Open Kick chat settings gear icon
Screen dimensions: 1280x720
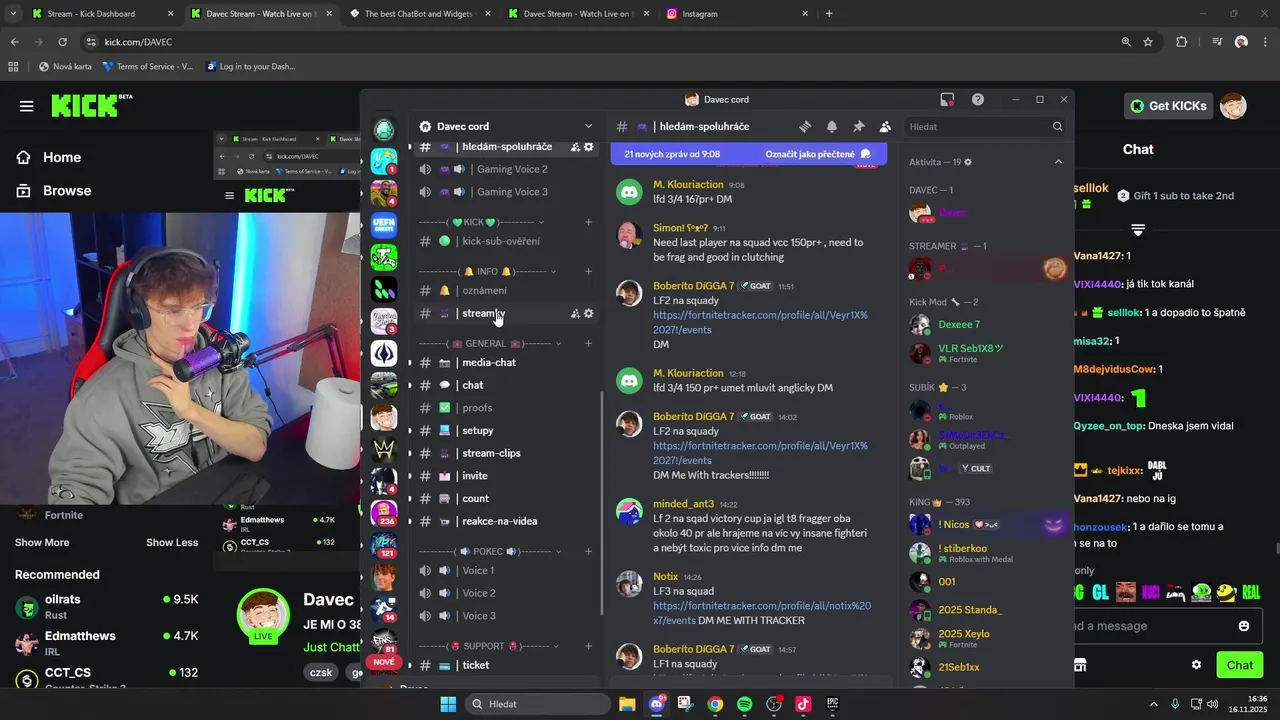coord(1196,665)
